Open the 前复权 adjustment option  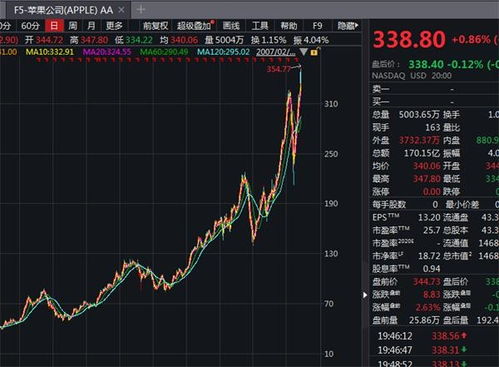point(155,26)
